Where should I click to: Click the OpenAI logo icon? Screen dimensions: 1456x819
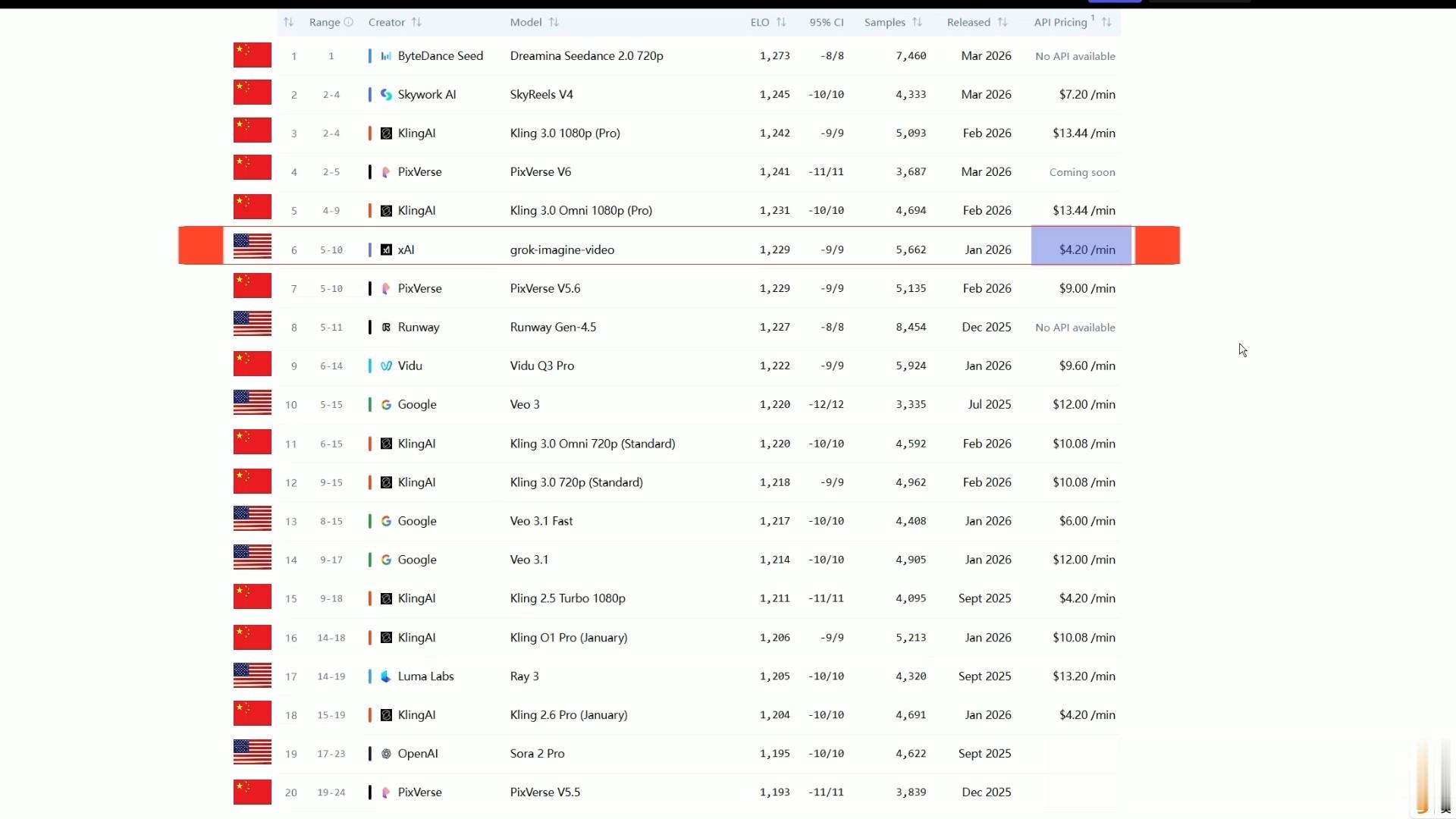click(x=386, y=754)
